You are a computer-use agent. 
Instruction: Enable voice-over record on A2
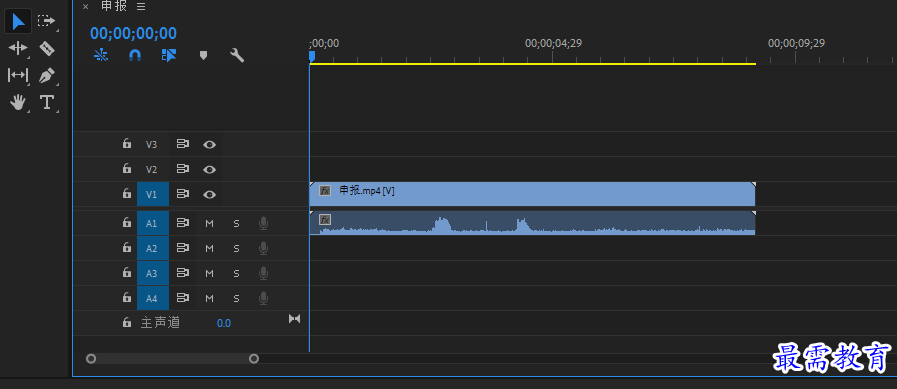[x=263, y=248]
